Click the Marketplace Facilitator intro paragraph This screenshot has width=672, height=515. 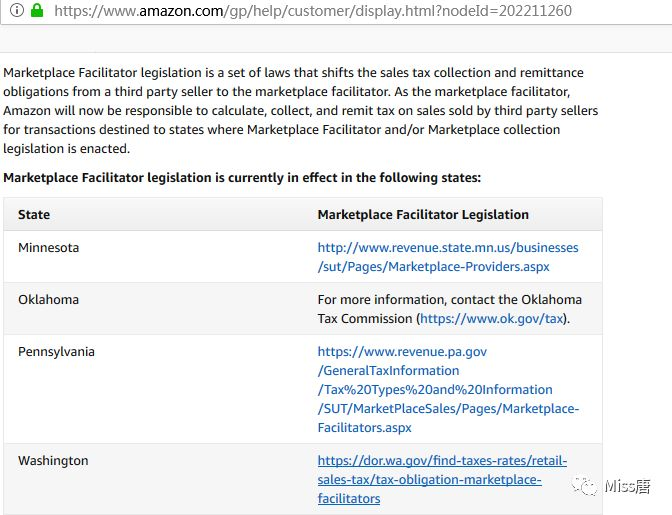300,110
